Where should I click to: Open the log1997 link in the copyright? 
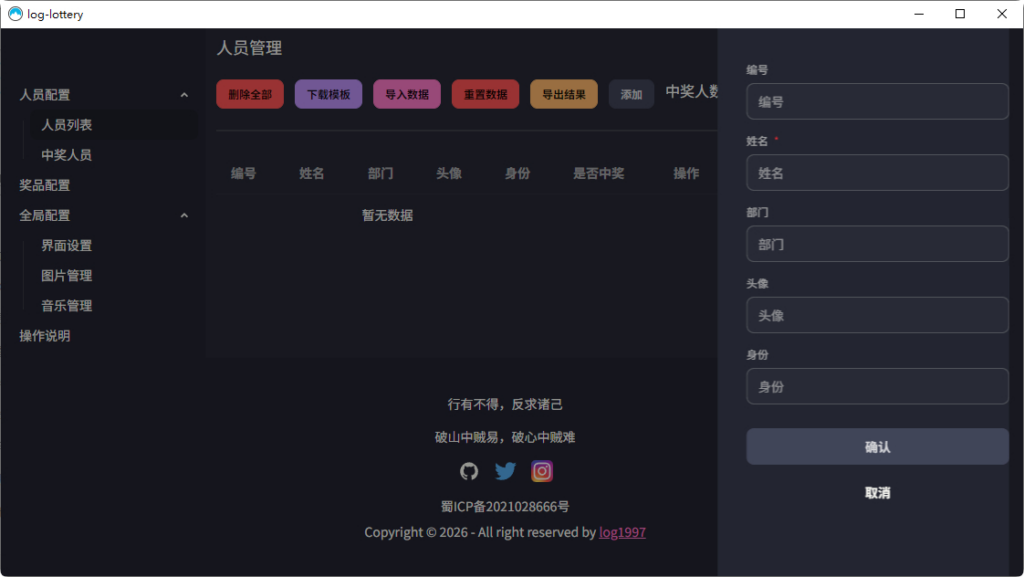tap(620, 532)
